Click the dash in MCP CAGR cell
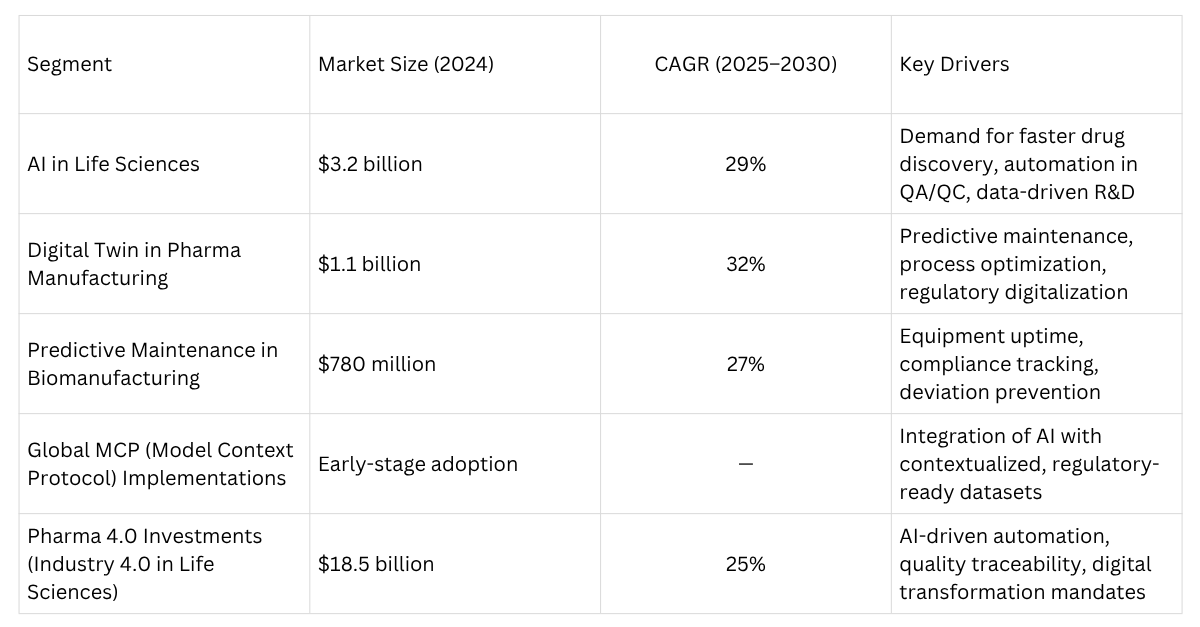 745,464
